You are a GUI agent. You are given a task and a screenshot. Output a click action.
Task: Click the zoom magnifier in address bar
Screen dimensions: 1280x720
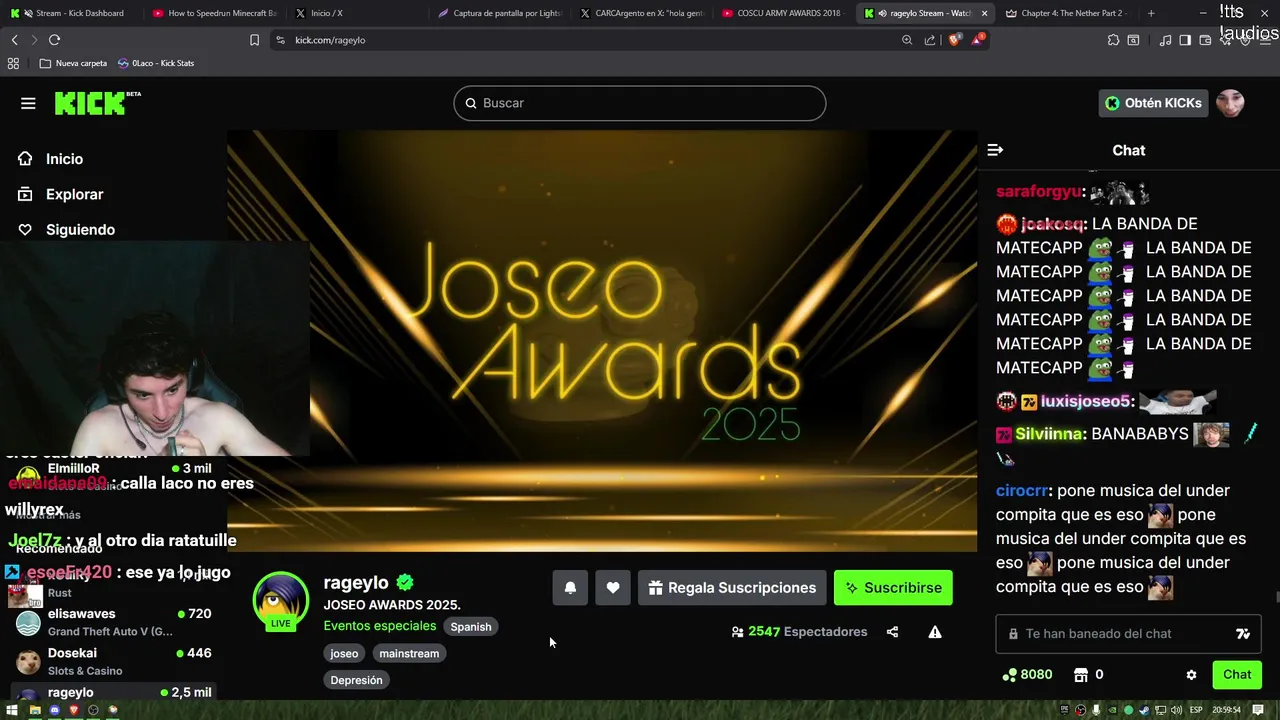[x=907, y=40]
